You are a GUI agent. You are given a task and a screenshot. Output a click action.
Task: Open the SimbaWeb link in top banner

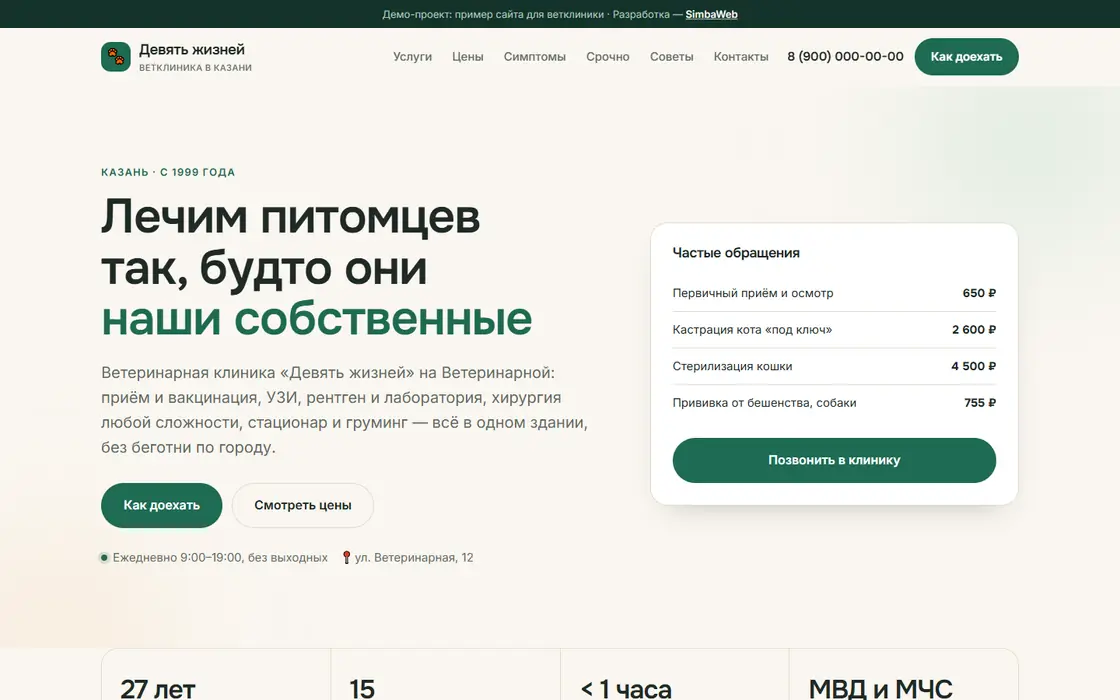coord(711,14)
